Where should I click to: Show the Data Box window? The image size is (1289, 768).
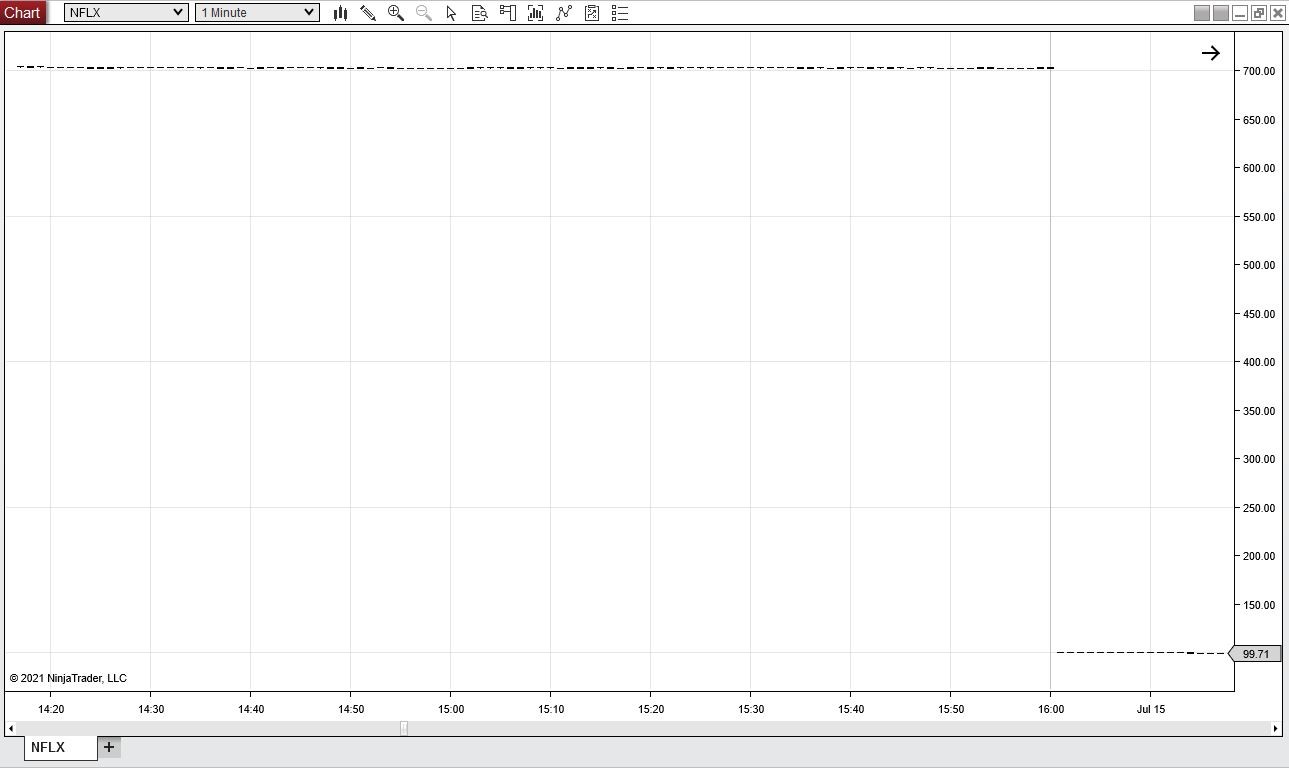(x=480, y=13)
